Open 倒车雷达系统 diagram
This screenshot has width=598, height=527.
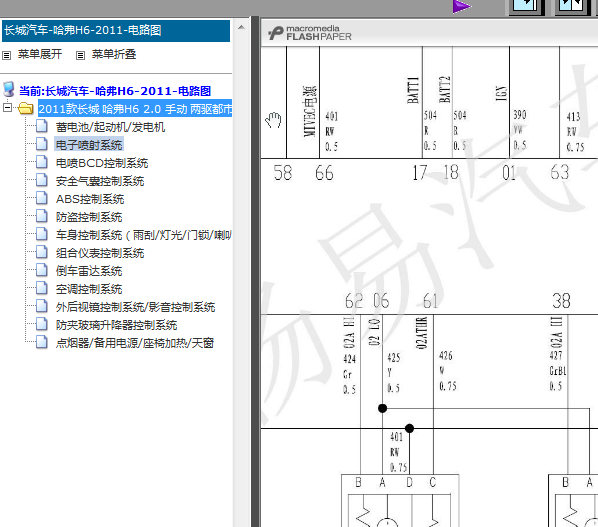[89, 271]
